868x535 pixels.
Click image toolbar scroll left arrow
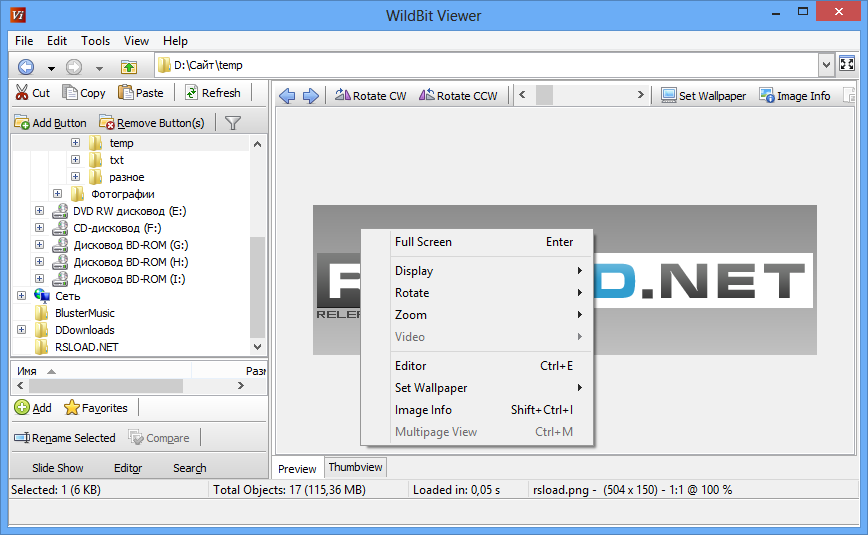pyautogui.click(x=522, y=95)
